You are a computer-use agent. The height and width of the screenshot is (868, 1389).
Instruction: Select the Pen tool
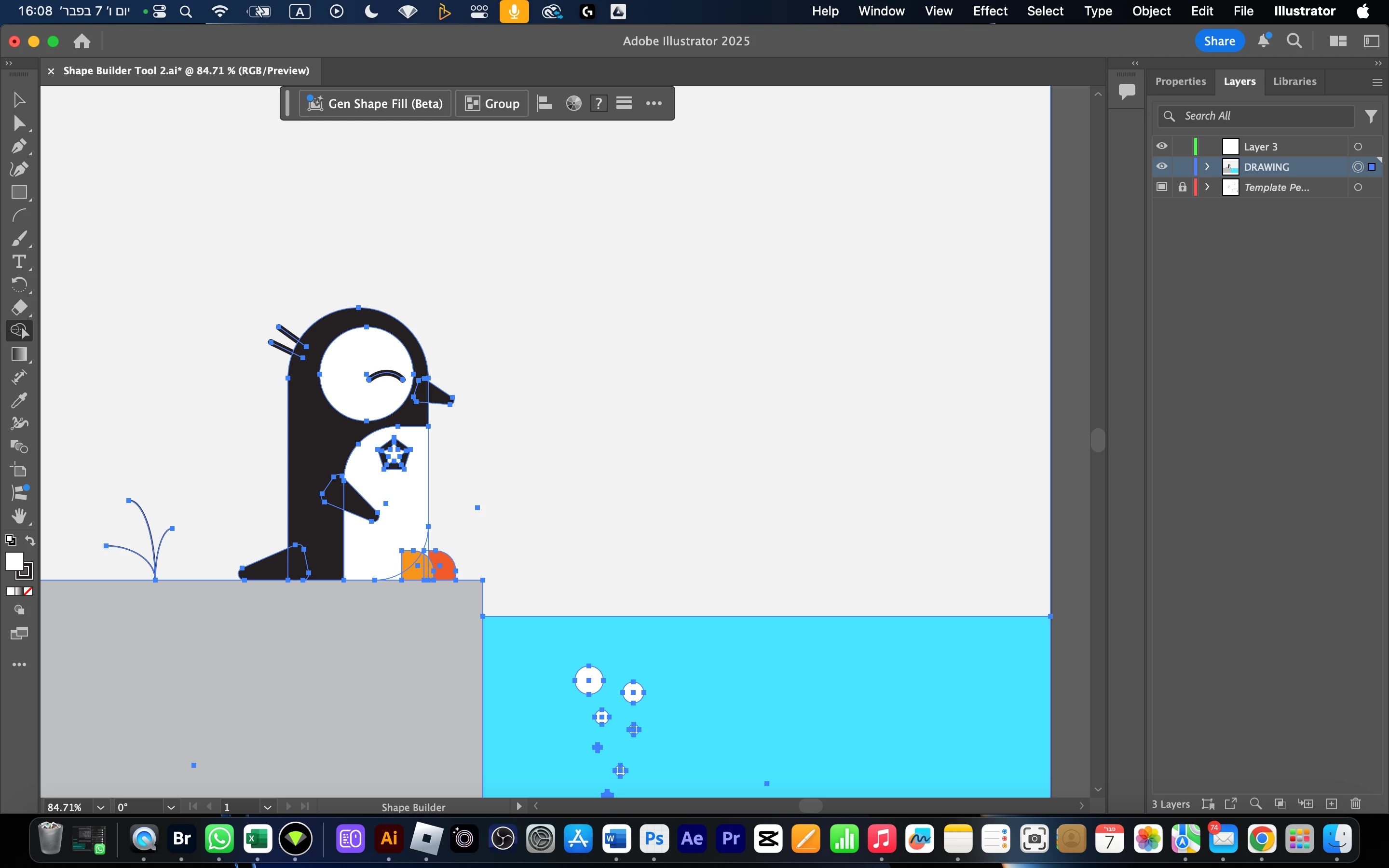coord(18,146)
